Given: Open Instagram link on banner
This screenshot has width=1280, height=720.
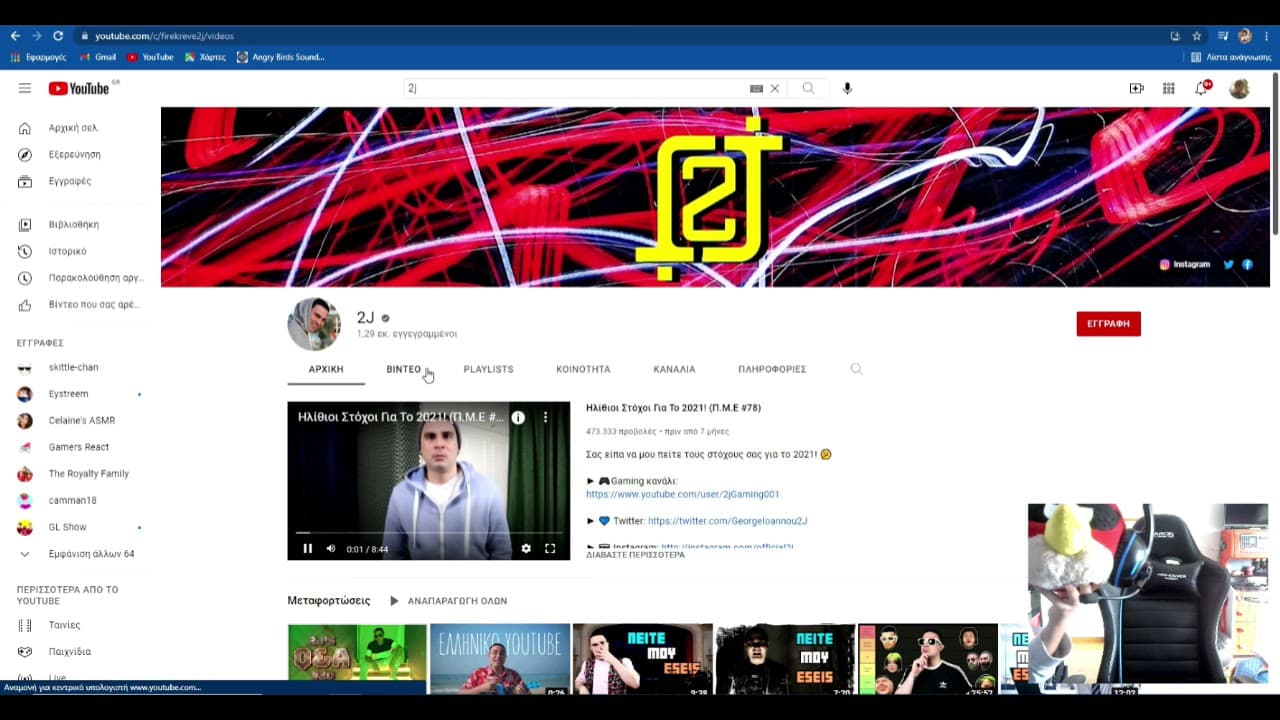Looking at the screenshot, I should tap(1185, 265).
